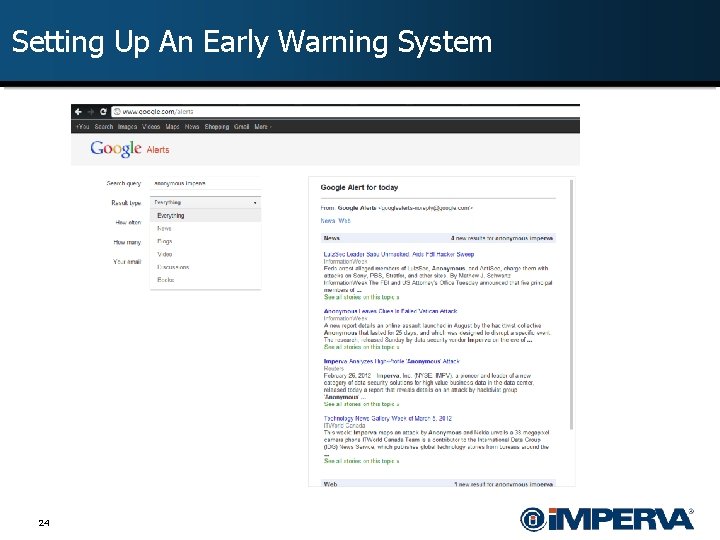See all stories under Vatican Attack article
This screenshot has height=540, width=720.
tap(361, 347)
